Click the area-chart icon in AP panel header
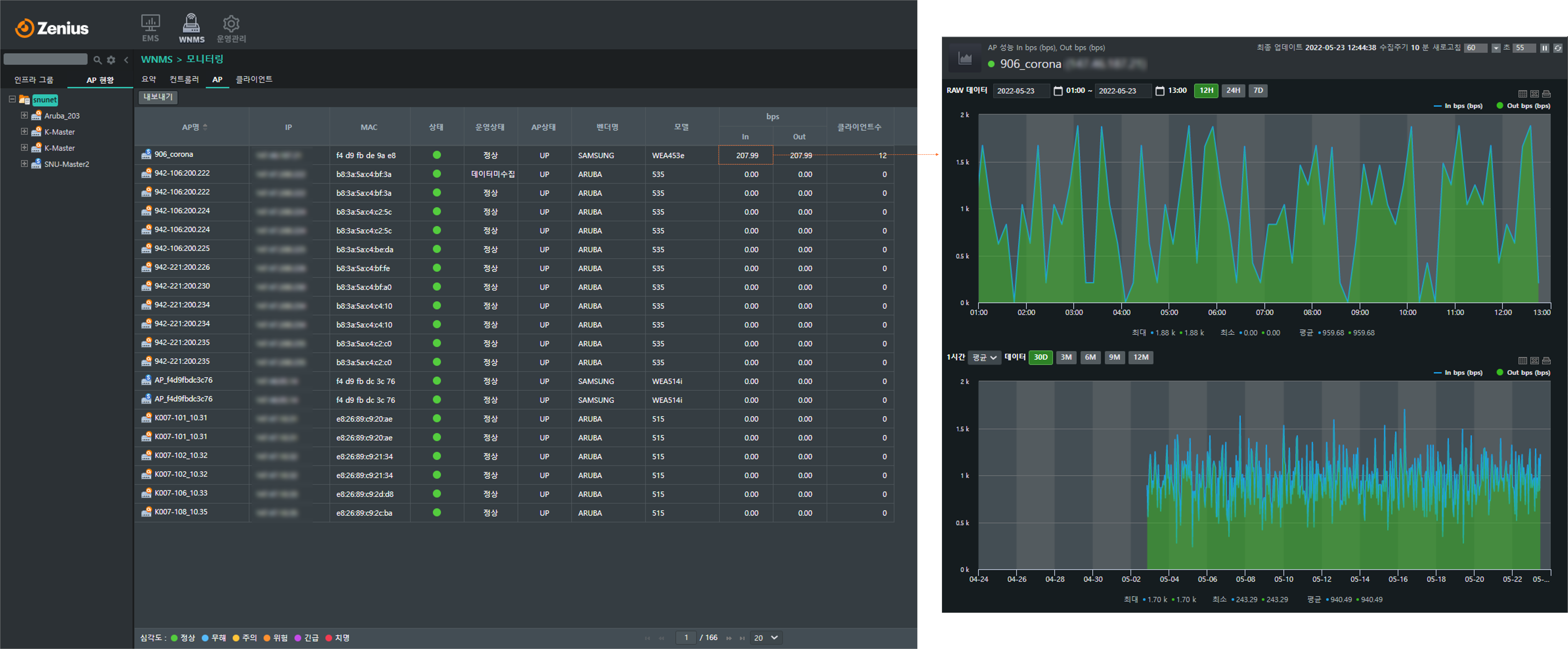This screenshot has height=649, width=1568. pos(965,58)
